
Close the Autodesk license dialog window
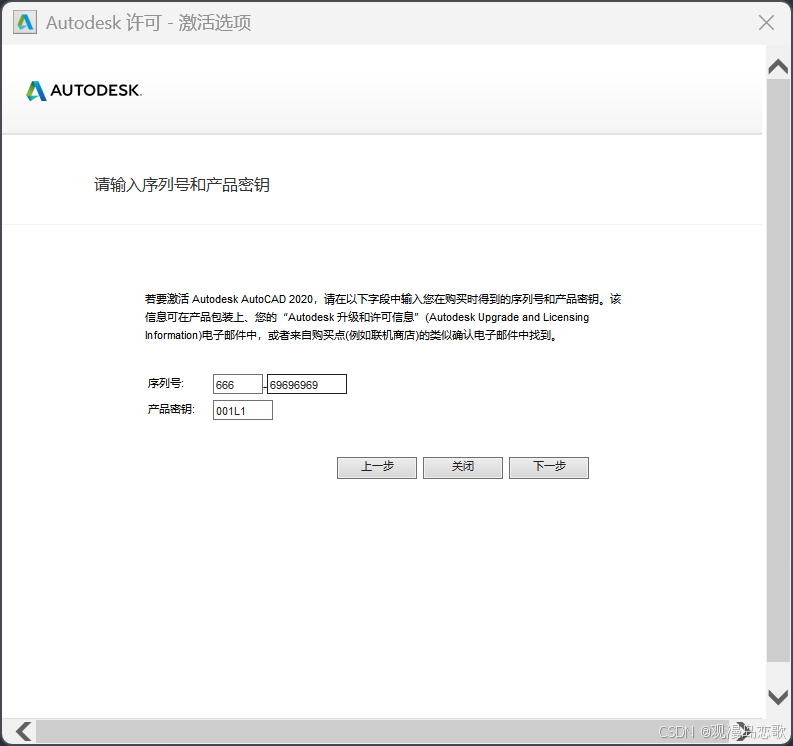[766, 22]
